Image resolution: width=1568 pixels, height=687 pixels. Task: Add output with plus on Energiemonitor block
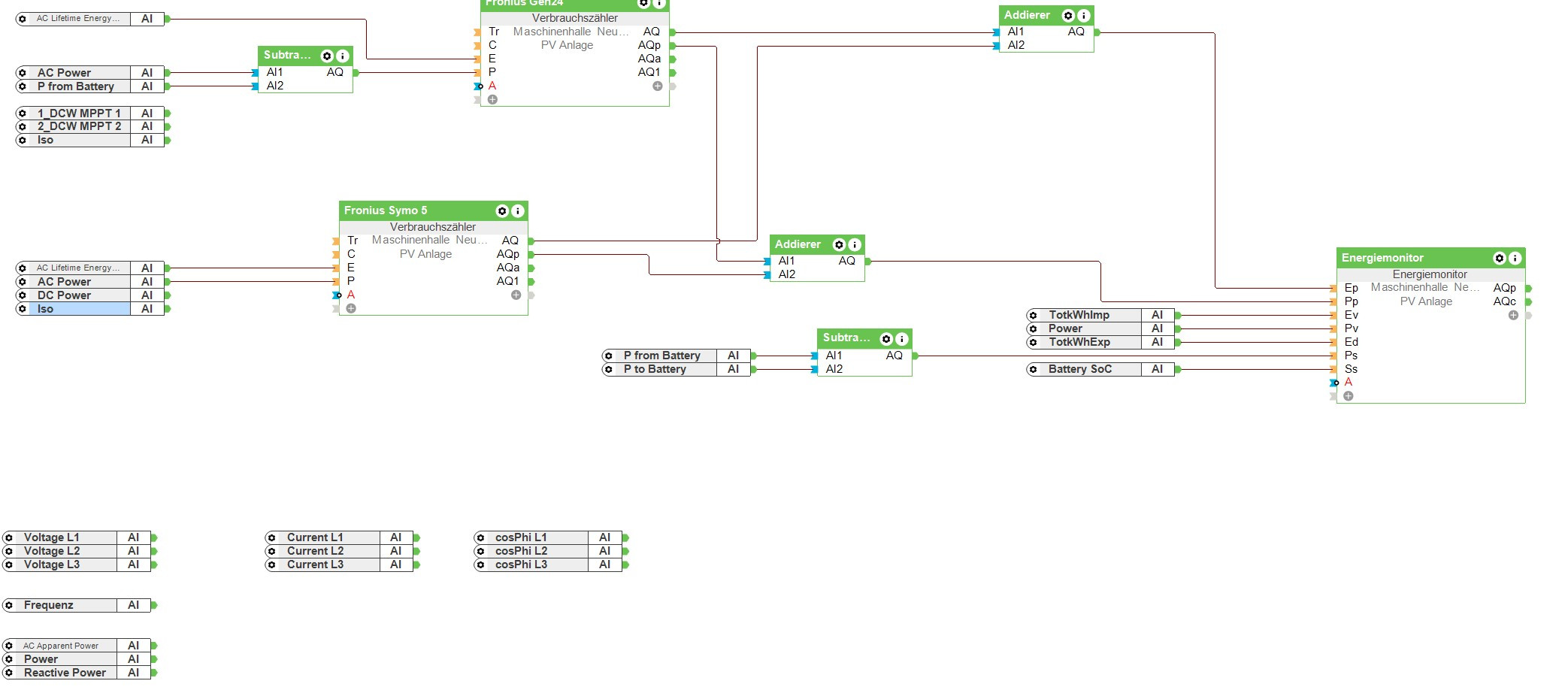[1513, 315]
